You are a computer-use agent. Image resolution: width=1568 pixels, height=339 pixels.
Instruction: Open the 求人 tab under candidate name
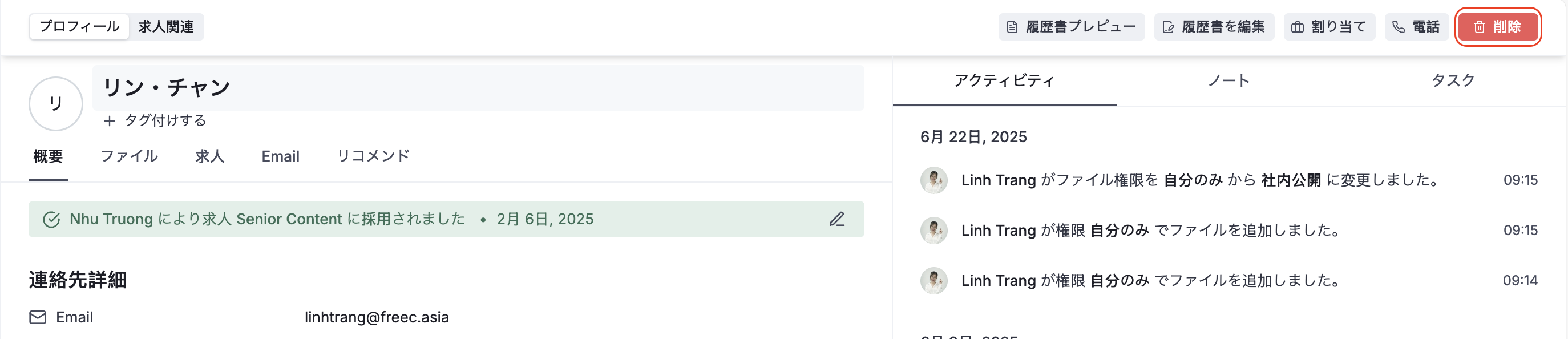pos(210,156)
